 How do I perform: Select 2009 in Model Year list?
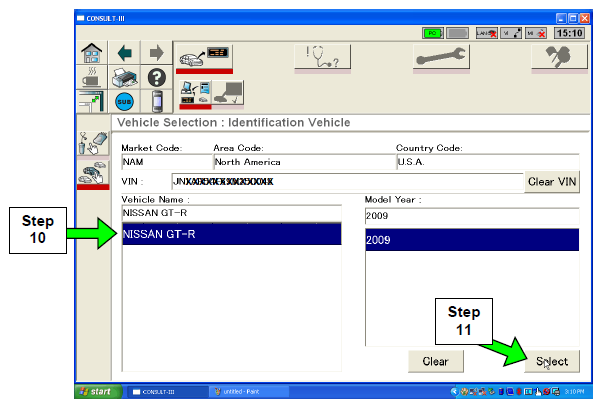(470, 242)
